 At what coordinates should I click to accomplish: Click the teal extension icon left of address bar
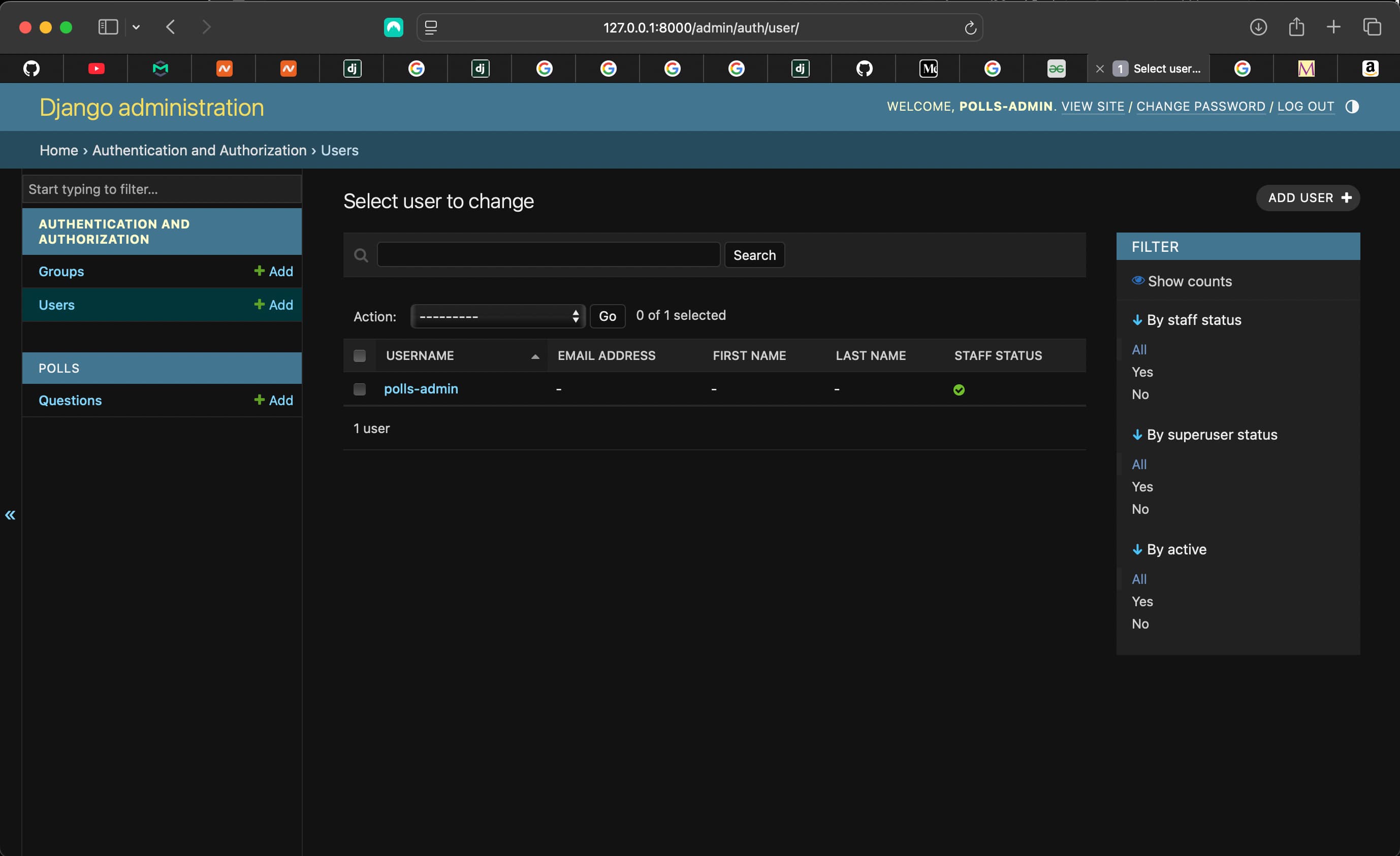[x=394, y=27]
